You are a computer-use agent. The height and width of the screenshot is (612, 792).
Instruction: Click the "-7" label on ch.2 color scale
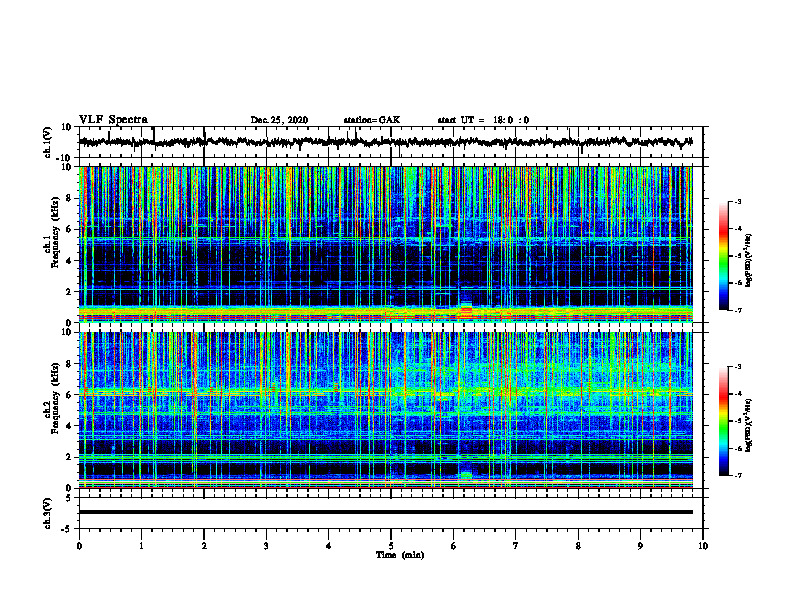pyautogui.click(x=738, y=475)
